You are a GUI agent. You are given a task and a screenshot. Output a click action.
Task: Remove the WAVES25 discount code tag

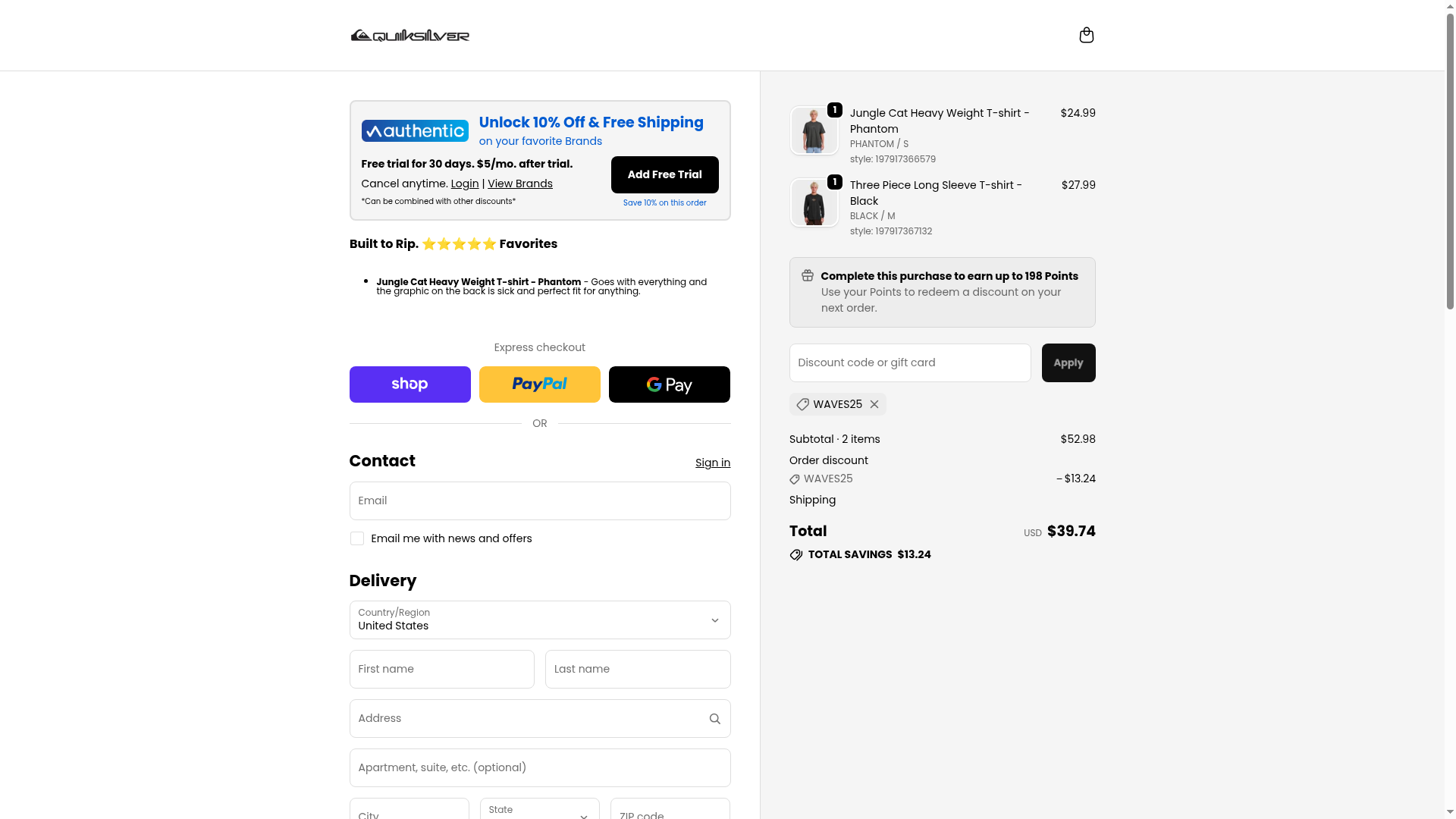pos(874,404)
